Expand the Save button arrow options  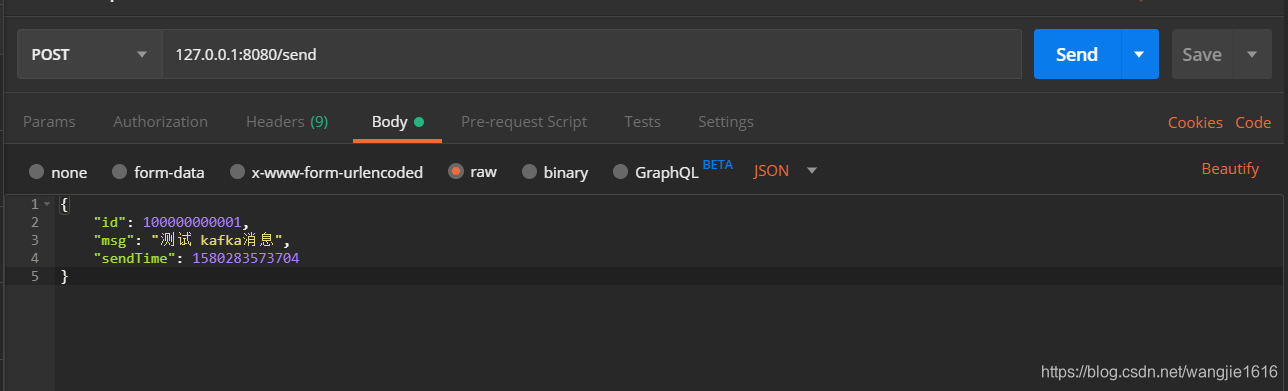[1252, 54]
